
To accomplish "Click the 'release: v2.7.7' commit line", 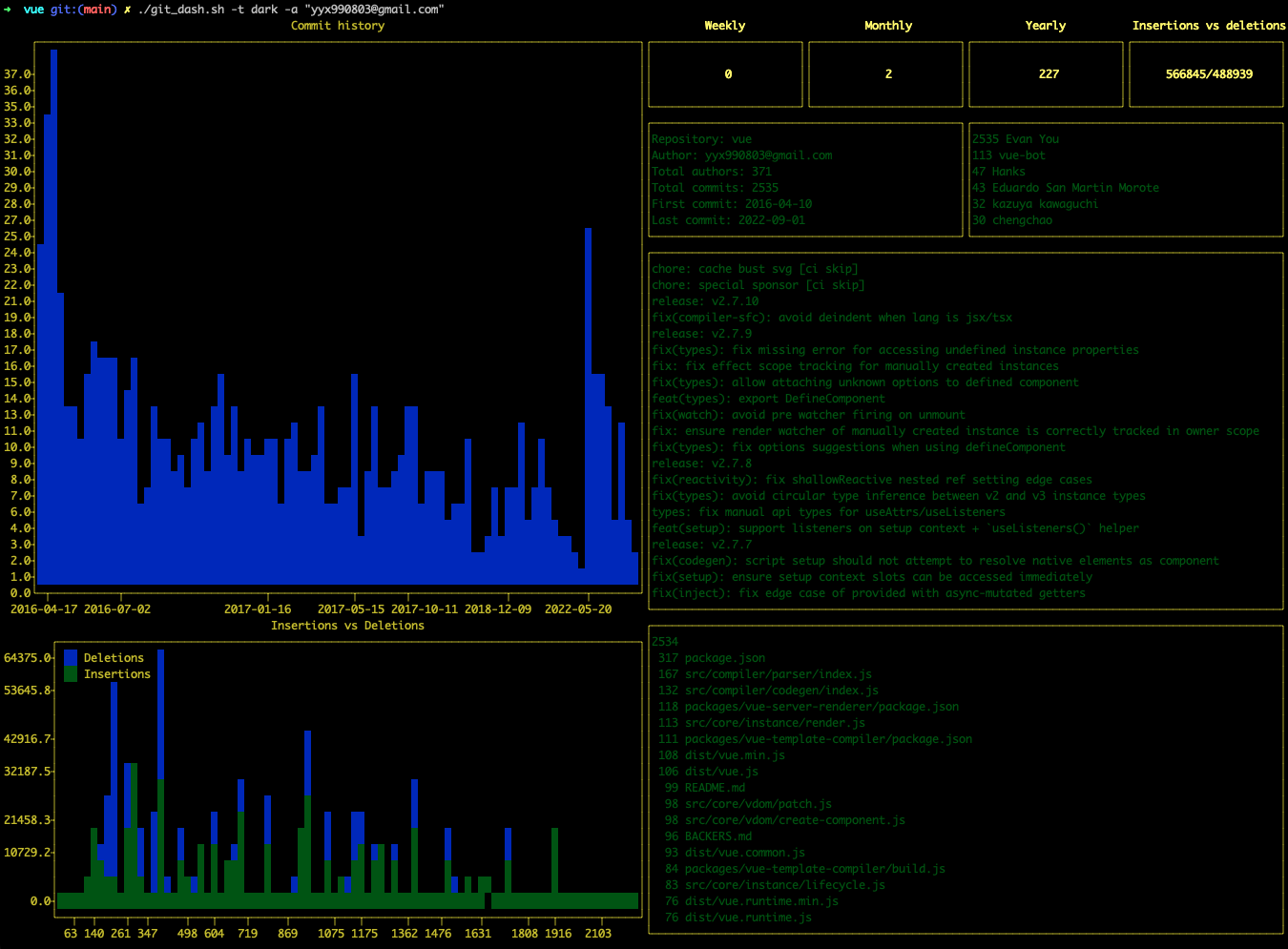I will click(x=701, y=545).
